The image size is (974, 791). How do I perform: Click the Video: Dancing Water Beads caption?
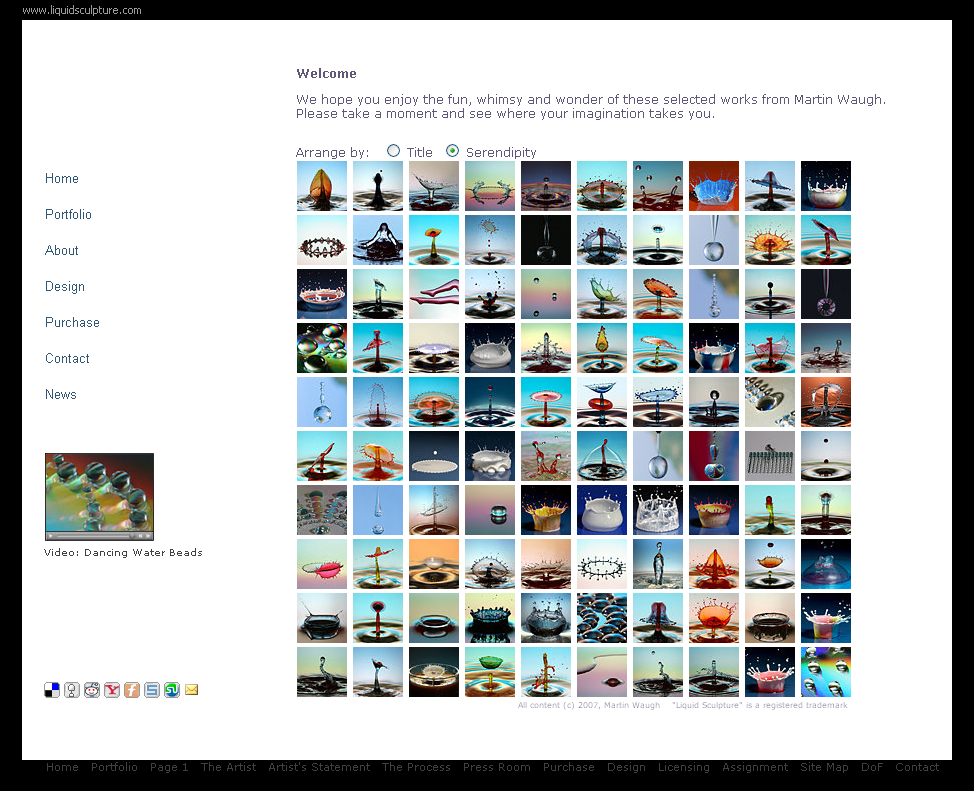pyautogui.click(x=123, y=552)
